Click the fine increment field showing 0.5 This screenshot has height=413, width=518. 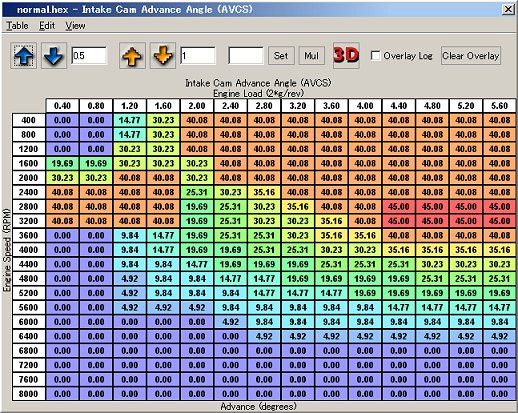click(x=89, y=56)
